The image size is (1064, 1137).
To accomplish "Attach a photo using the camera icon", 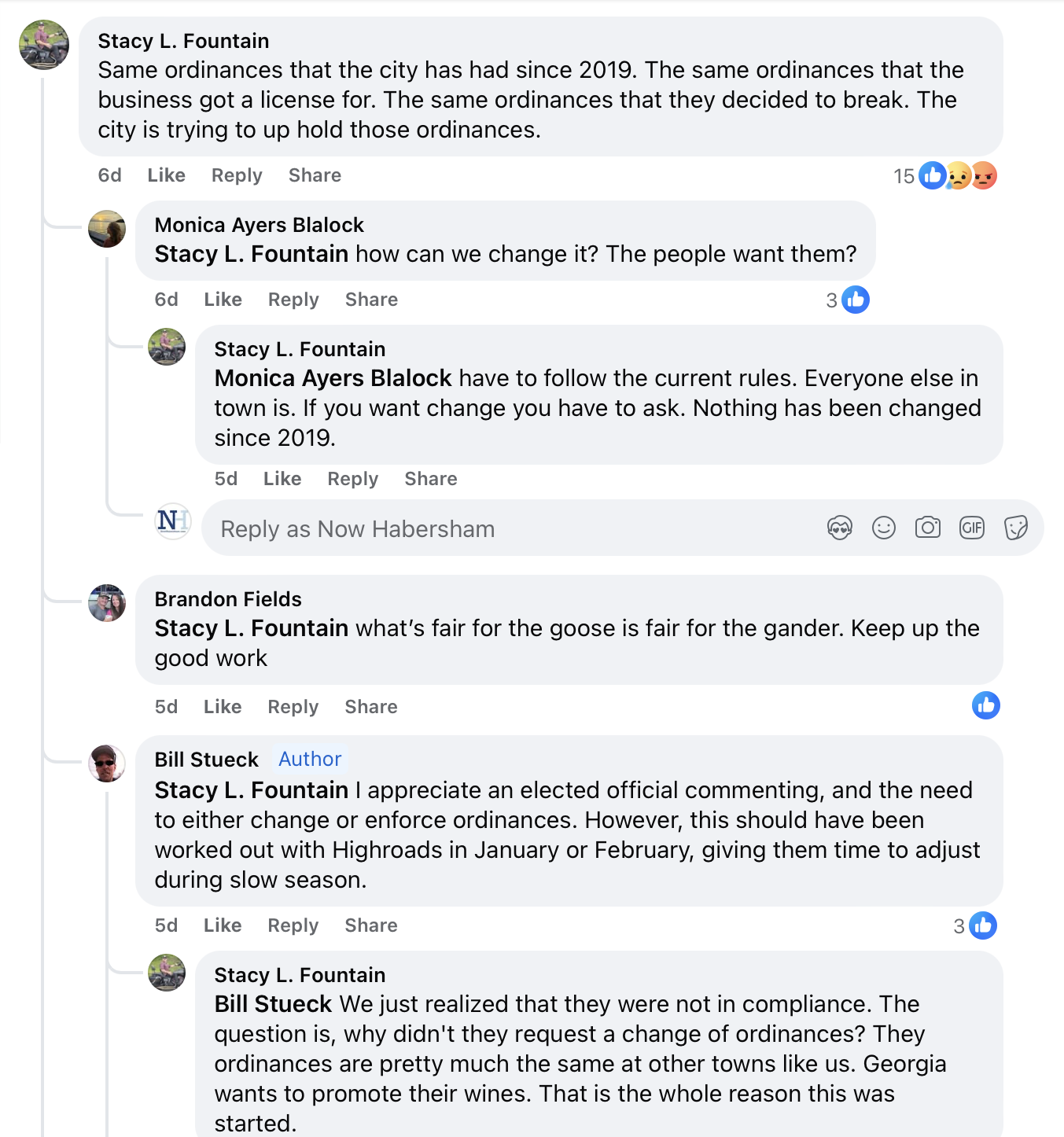I will (927, 528).
